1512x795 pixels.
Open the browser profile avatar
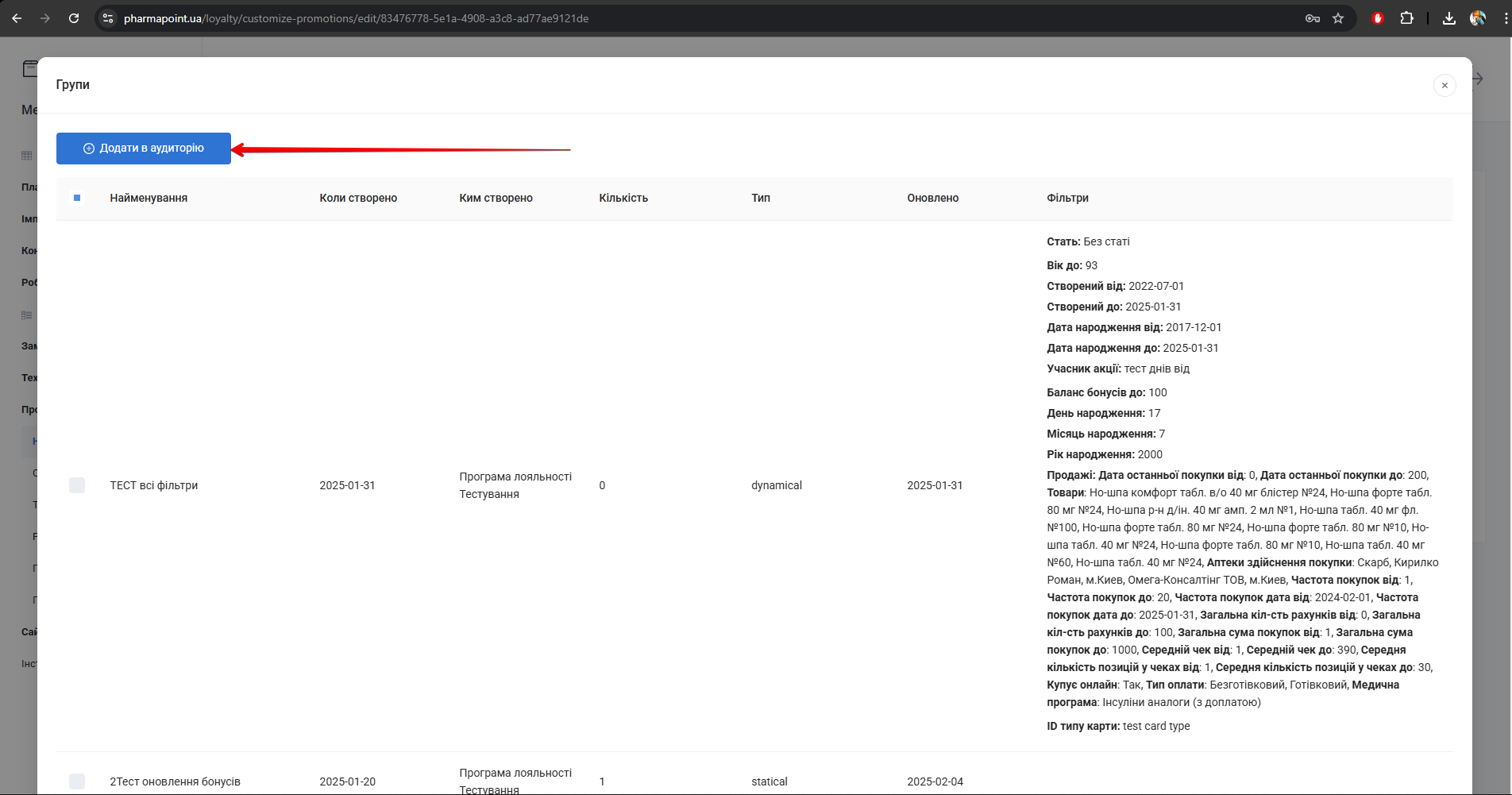[x=1478, y=18]
